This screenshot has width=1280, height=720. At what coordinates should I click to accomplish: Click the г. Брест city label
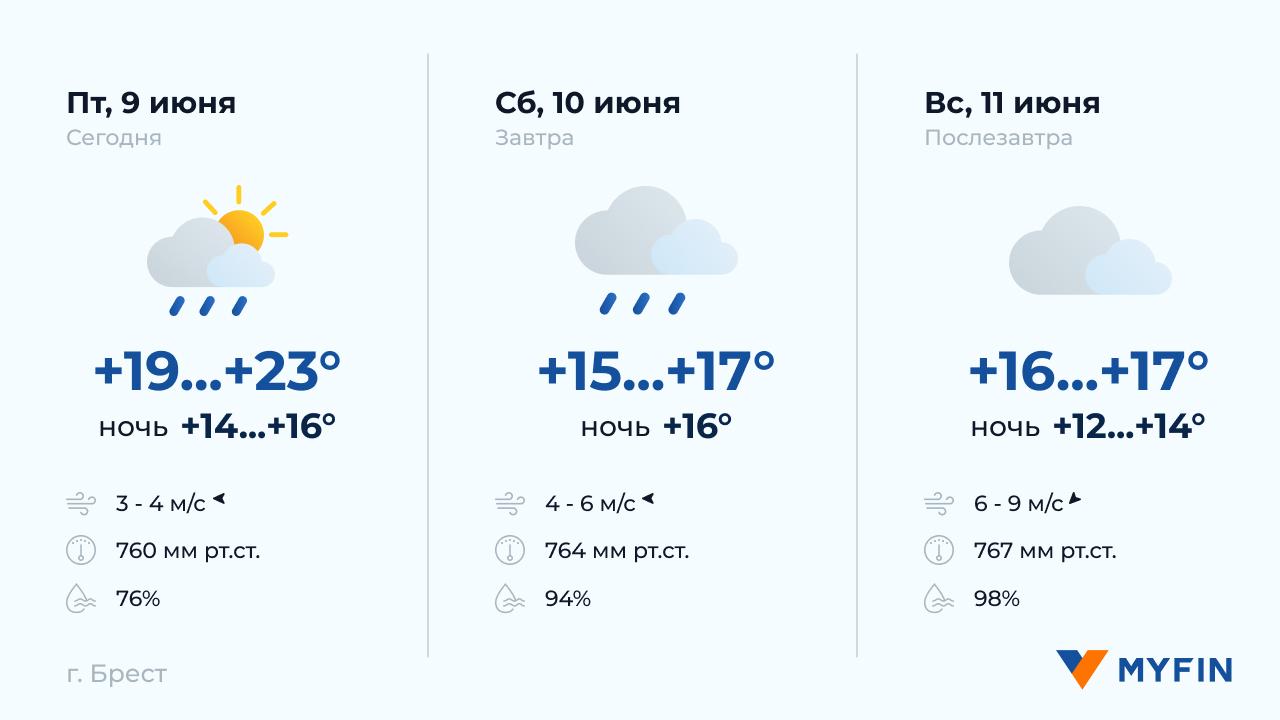pos(117,674)
